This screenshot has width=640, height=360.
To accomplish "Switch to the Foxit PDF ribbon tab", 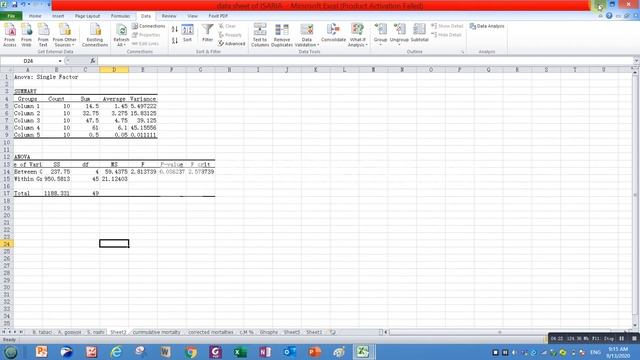I will tap(218, 16).
